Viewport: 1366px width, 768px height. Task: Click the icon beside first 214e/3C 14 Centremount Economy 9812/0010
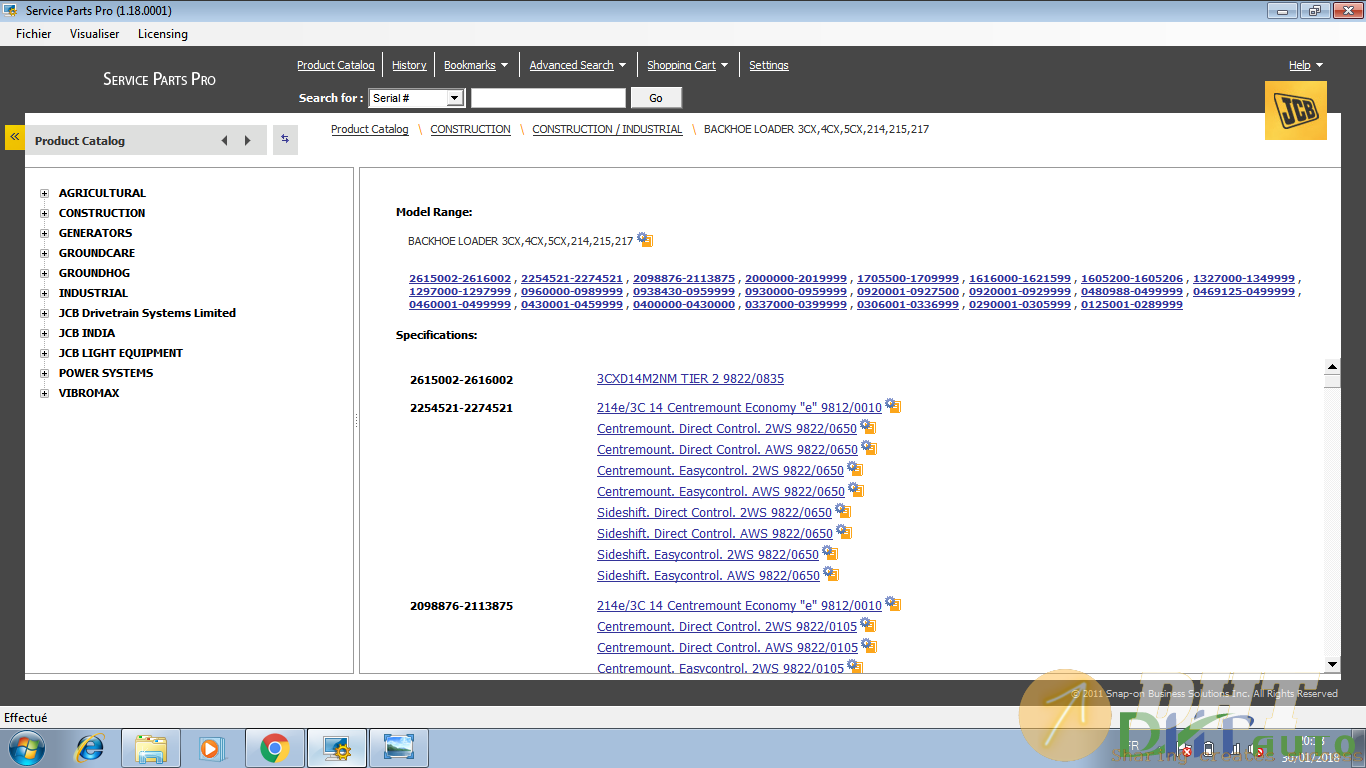[x=893, y=406]
